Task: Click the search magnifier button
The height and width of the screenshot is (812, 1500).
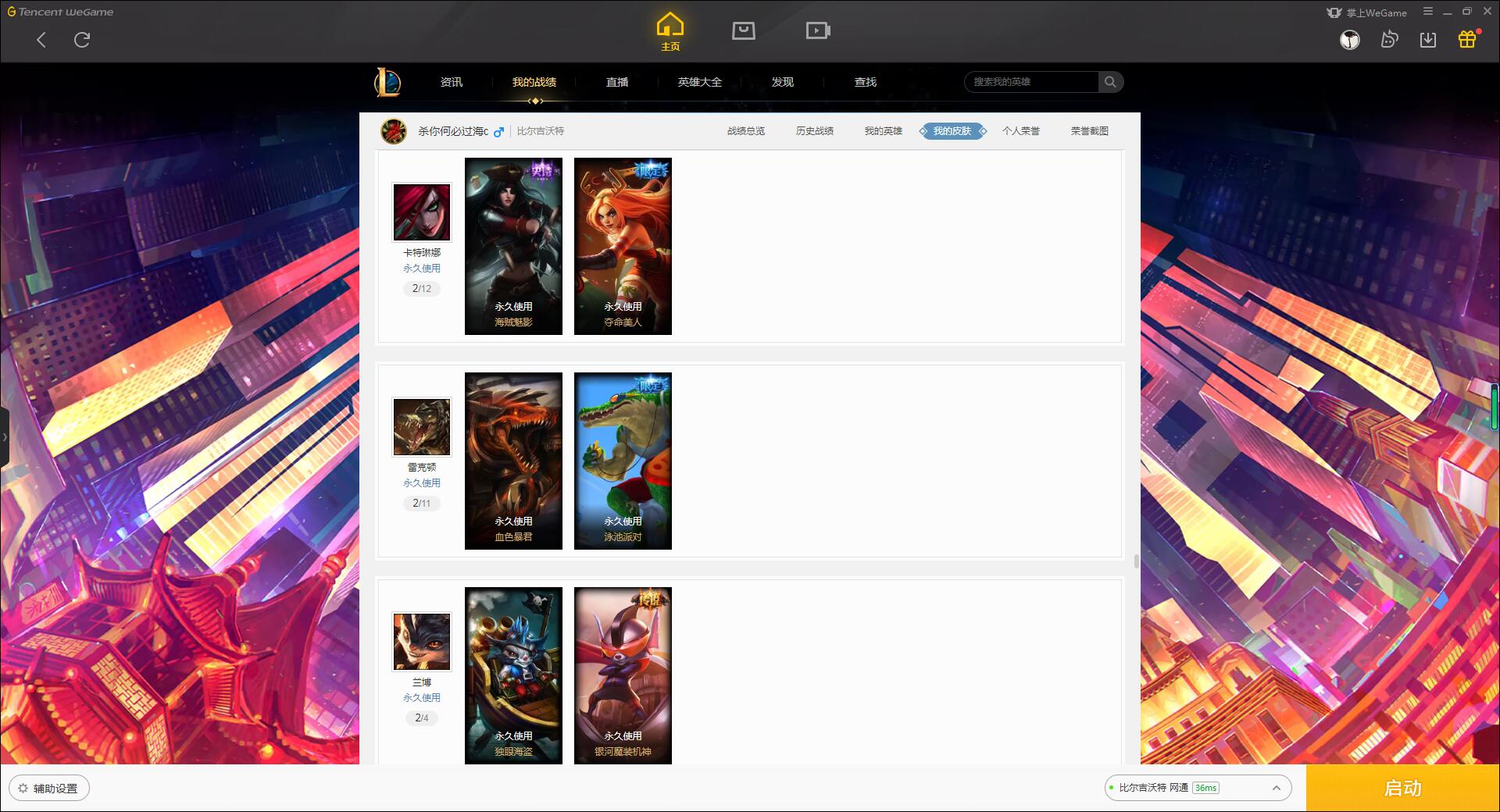Action: click(1110, 82)
